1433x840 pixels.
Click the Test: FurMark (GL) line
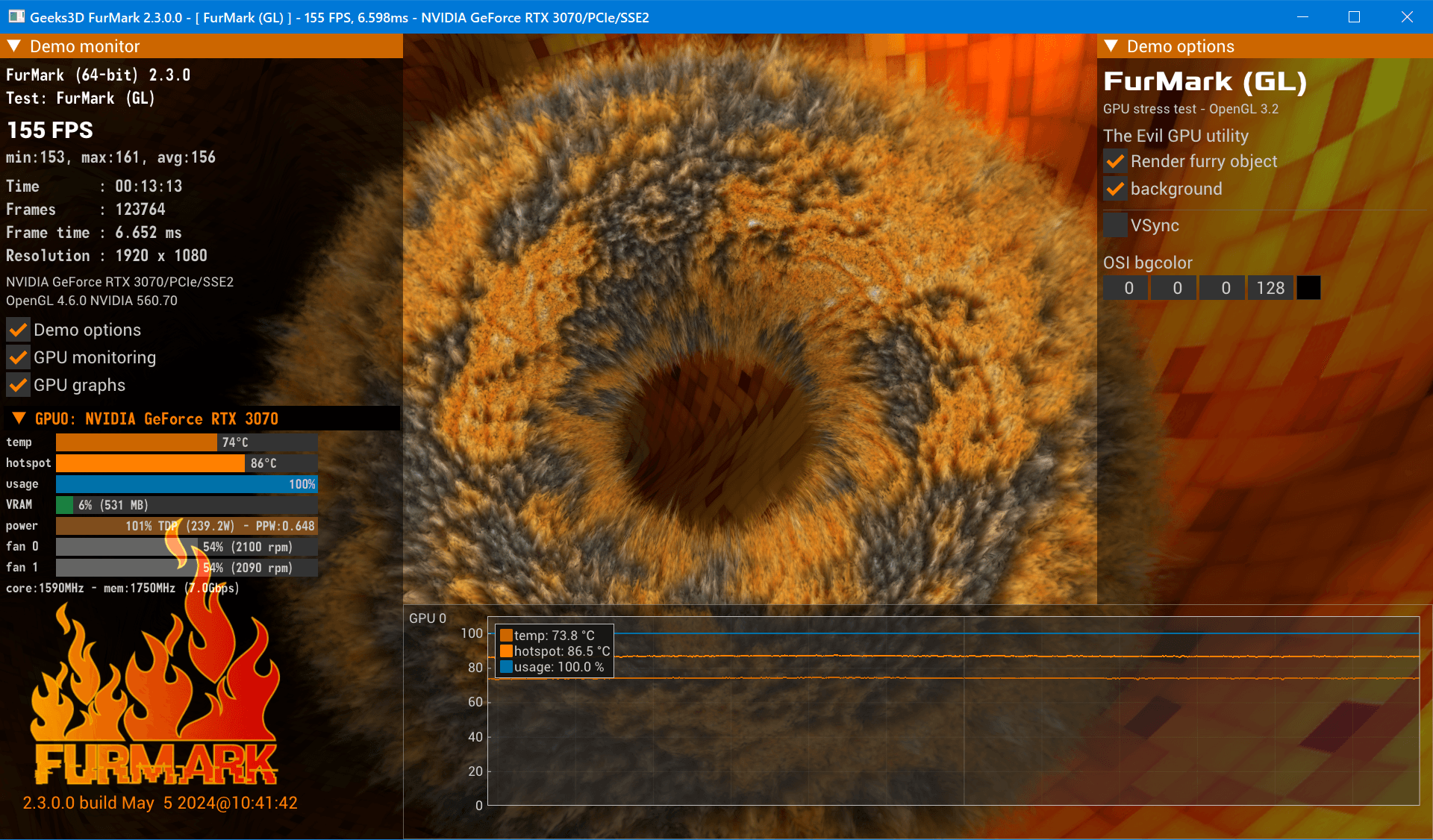tap(81, 98)
